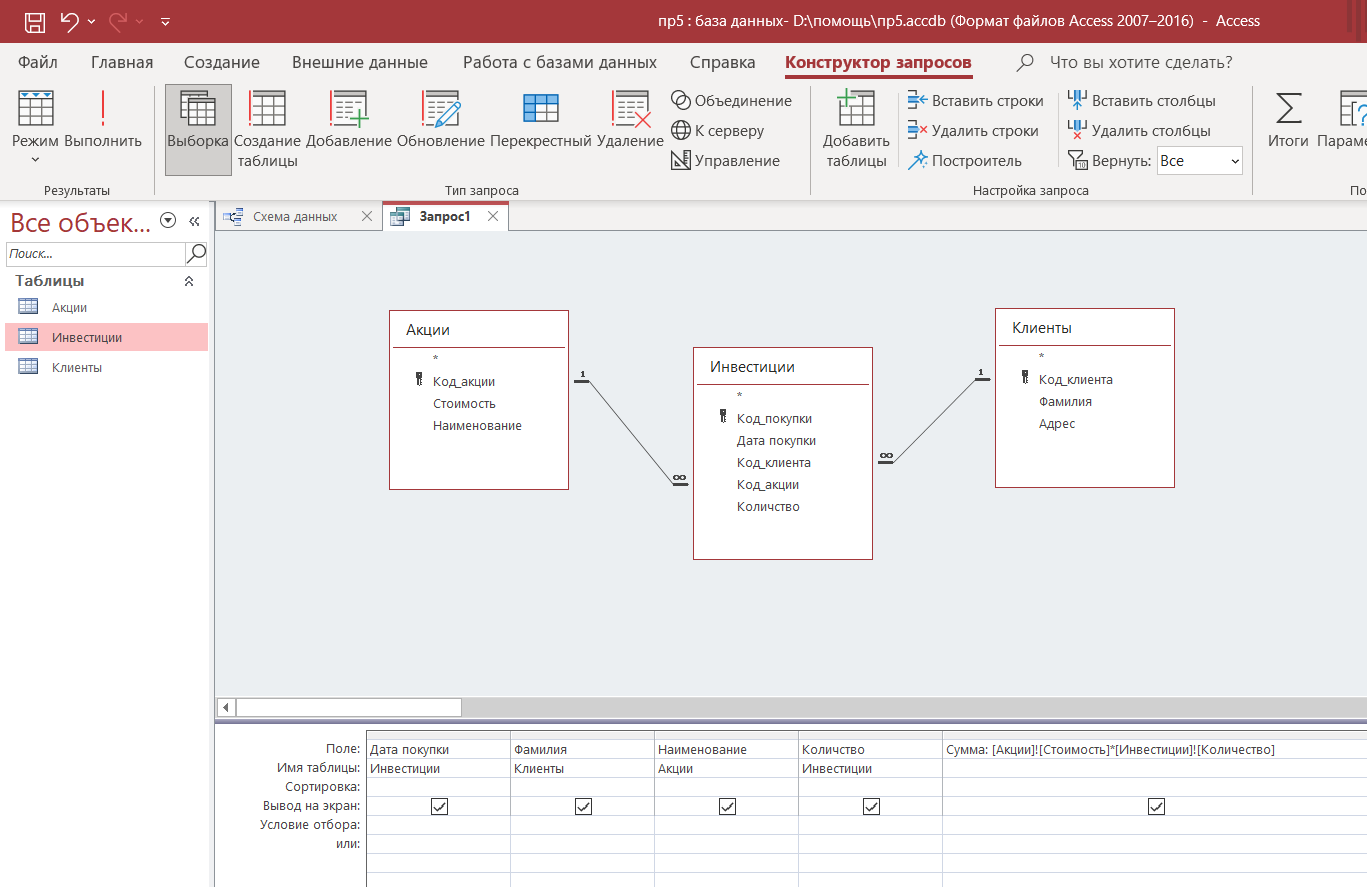
Task: Click the Управление button
Action: point(725,160)
